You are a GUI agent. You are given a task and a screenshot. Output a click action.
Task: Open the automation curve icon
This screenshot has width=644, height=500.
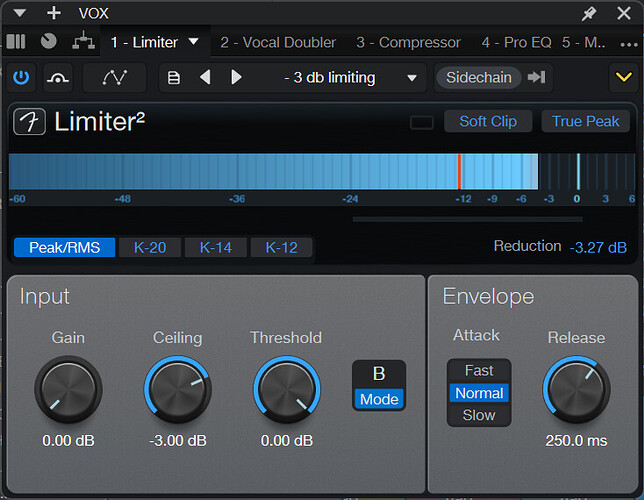click(x=115, y=77)
